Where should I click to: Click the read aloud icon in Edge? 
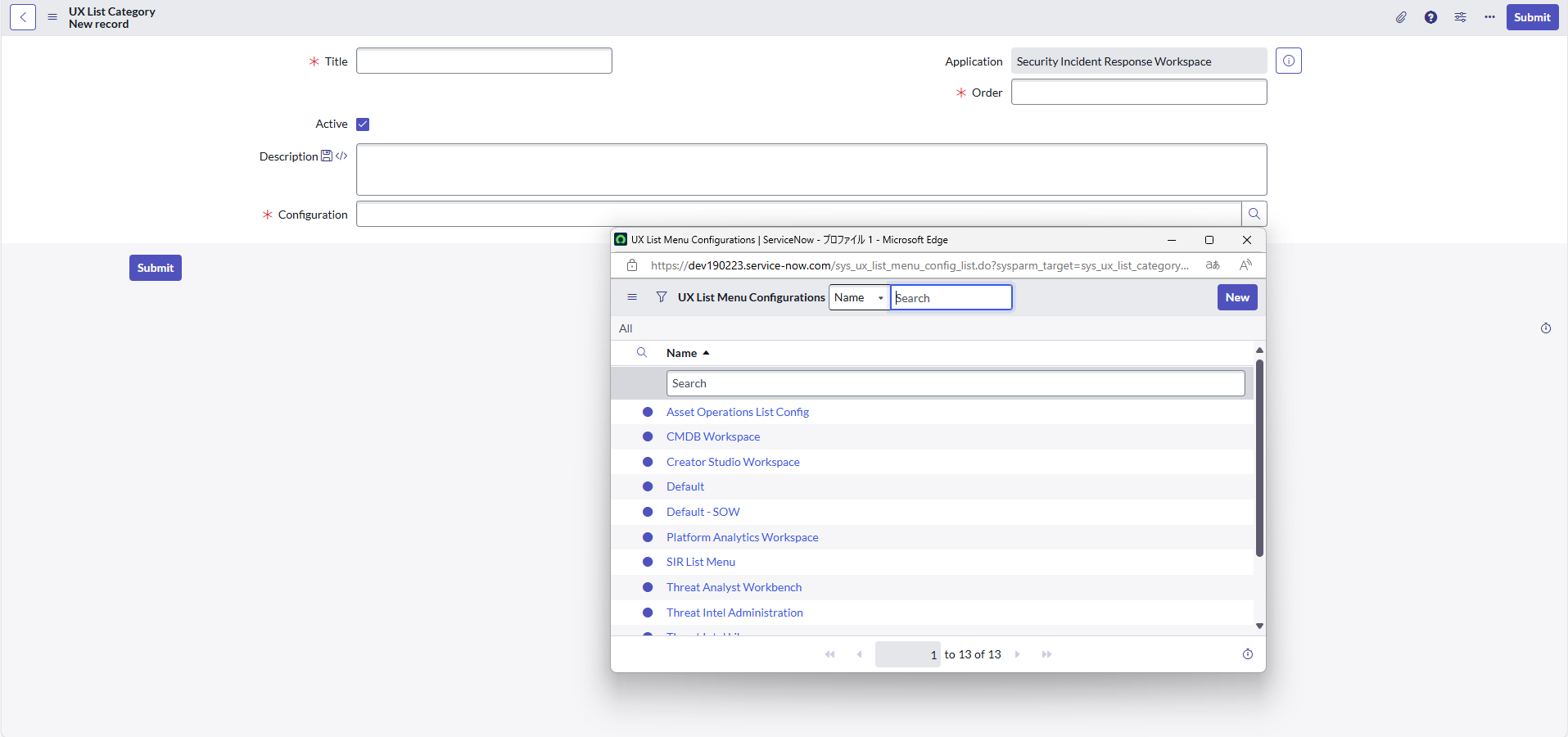[x=1245, y=265]
